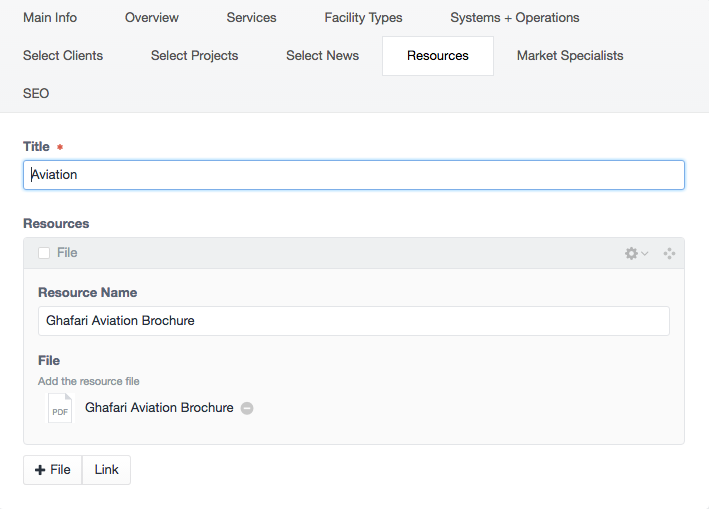
Task: Open Systems + Operations tab
Action: tap(515, 18)
